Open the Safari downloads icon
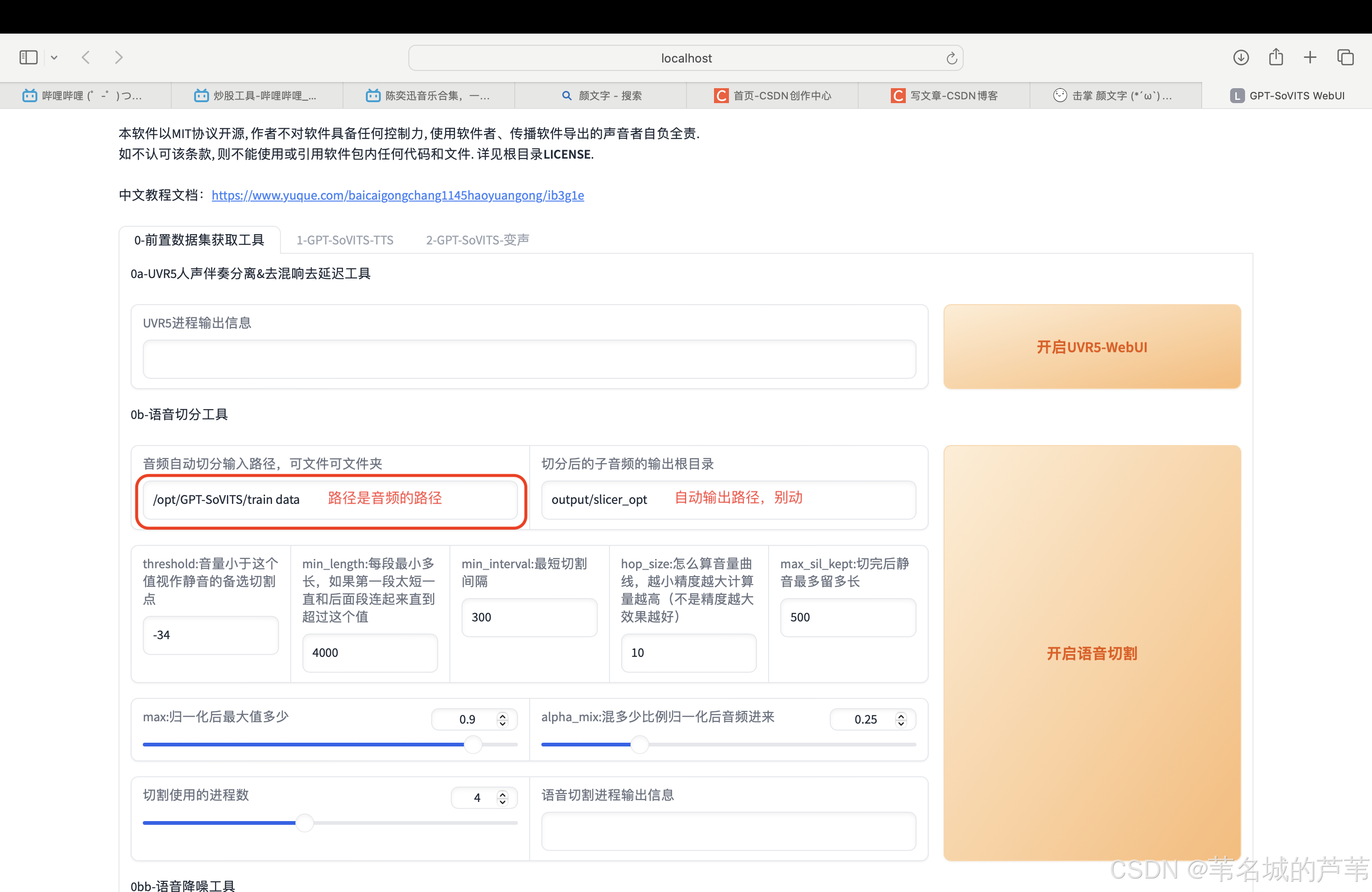The image size is (1372, 892). pos(1240,58)
